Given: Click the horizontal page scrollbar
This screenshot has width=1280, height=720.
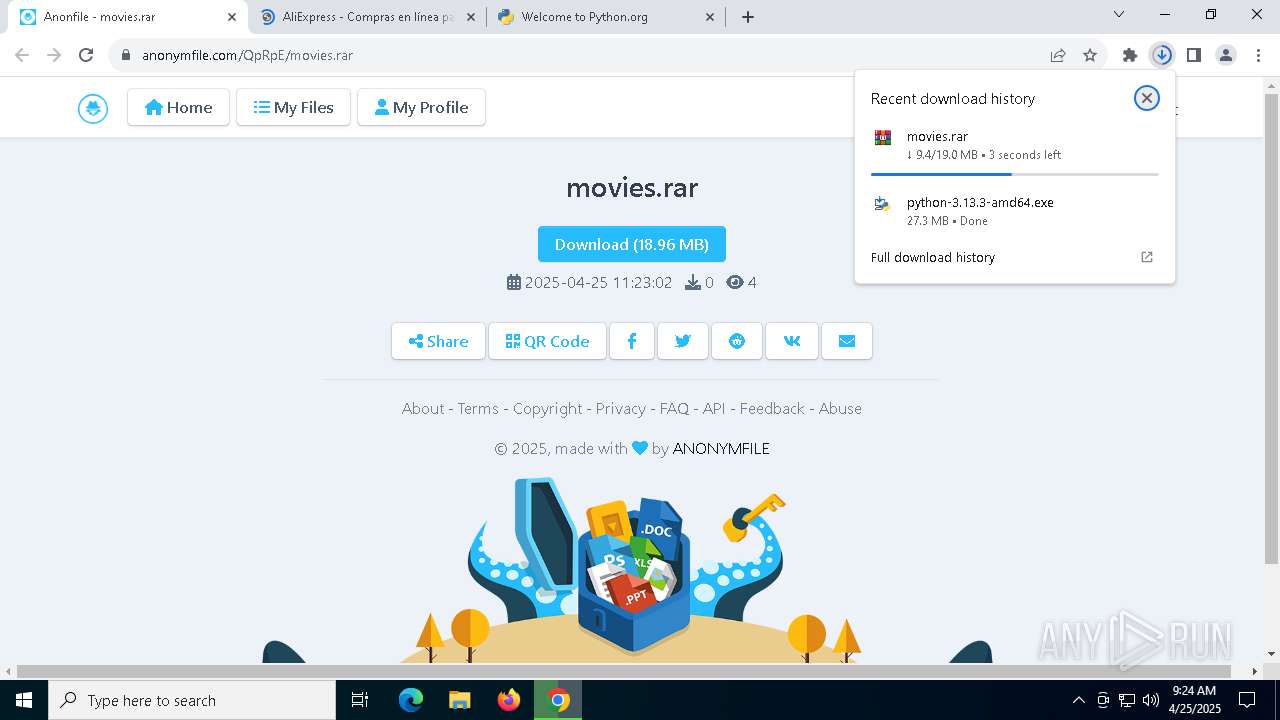Looking at the screenshot, I should tap(624, 671).
